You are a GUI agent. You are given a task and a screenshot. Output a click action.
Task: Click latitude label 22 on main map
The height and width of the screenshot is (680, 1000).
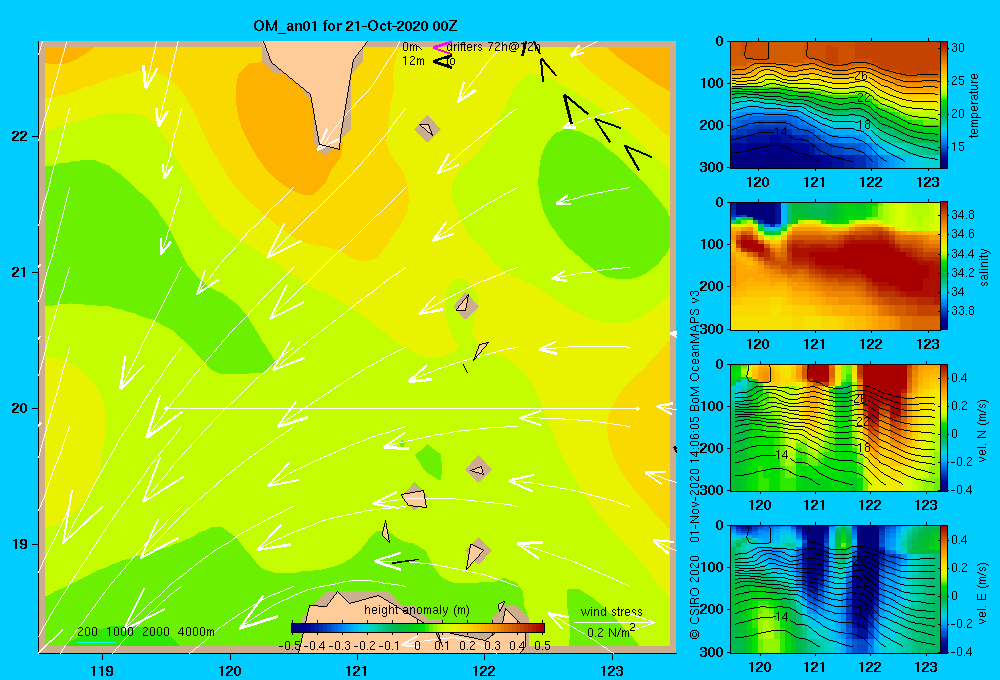pos(19,136)
